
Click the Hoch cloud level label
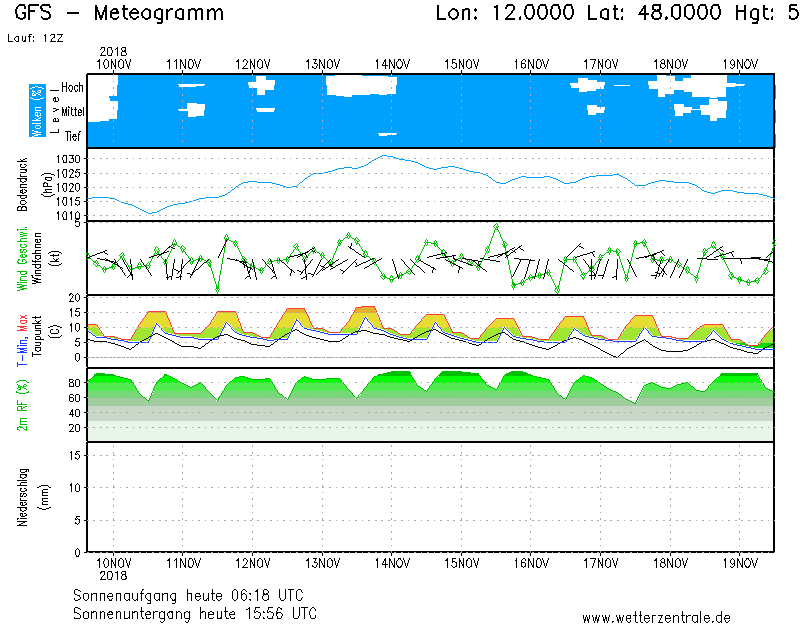[x=72, y=88]
